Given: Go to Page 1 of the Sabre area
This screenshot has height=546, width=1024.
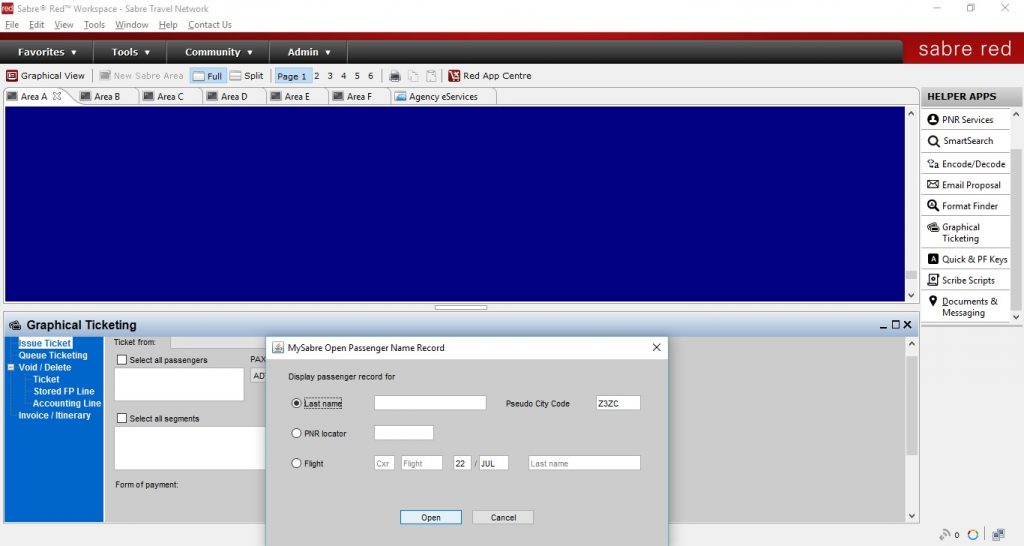Looking at the screenshot, I should coord(293,76).
